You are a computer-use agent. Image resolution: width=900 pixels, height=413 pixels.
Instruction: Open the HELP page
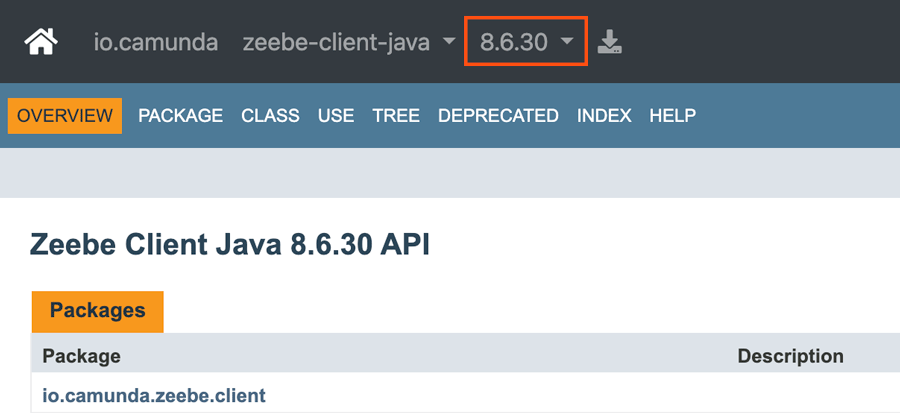[672, 116]
